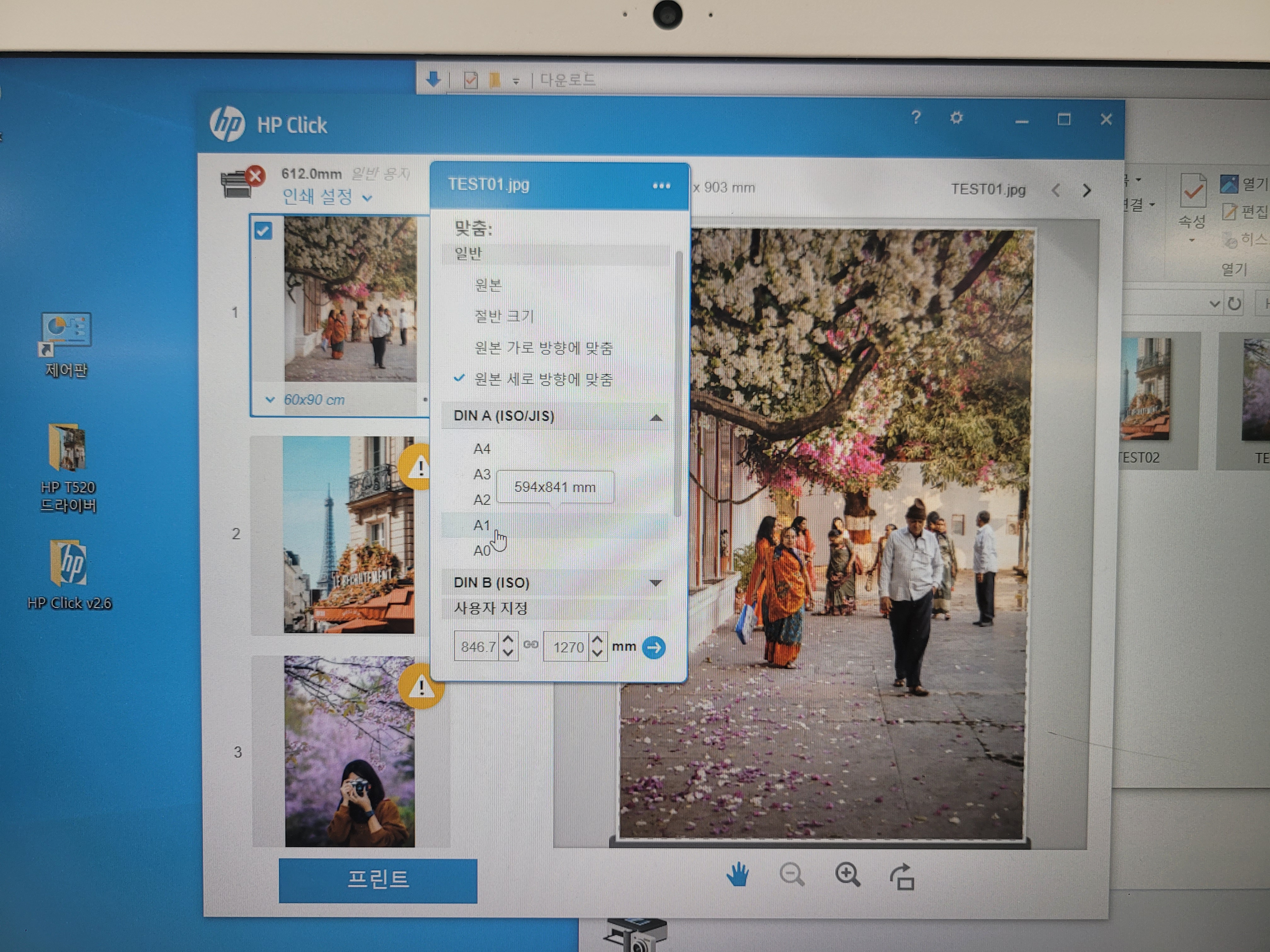This screenshot has width=1270, height=952.
Task: Expand the DIN B (ISO) section
Action: click(x=655, y=583)
